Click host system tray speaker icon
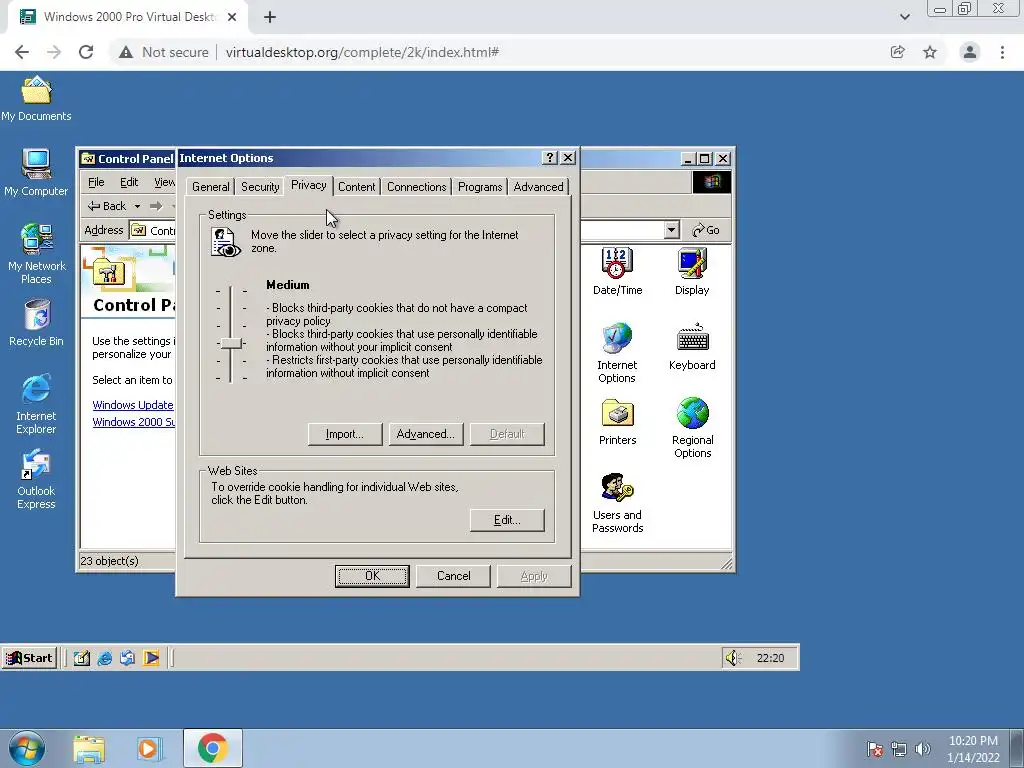 point(922,749)
